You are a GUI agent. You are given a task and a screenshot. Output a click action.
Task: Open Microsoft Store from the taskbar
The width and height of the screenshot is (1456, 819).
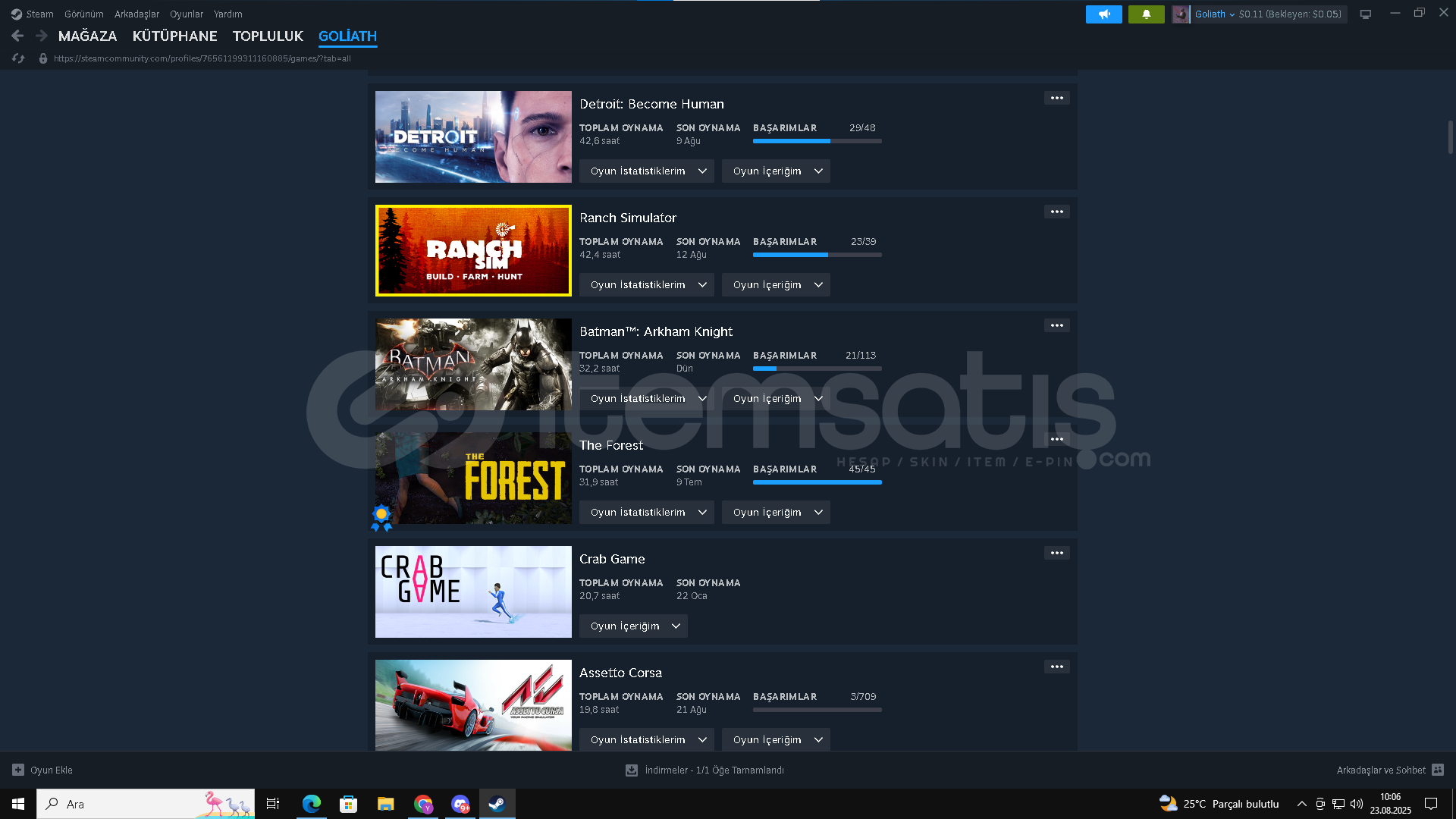pyautogui.click(x=348, y=804)
